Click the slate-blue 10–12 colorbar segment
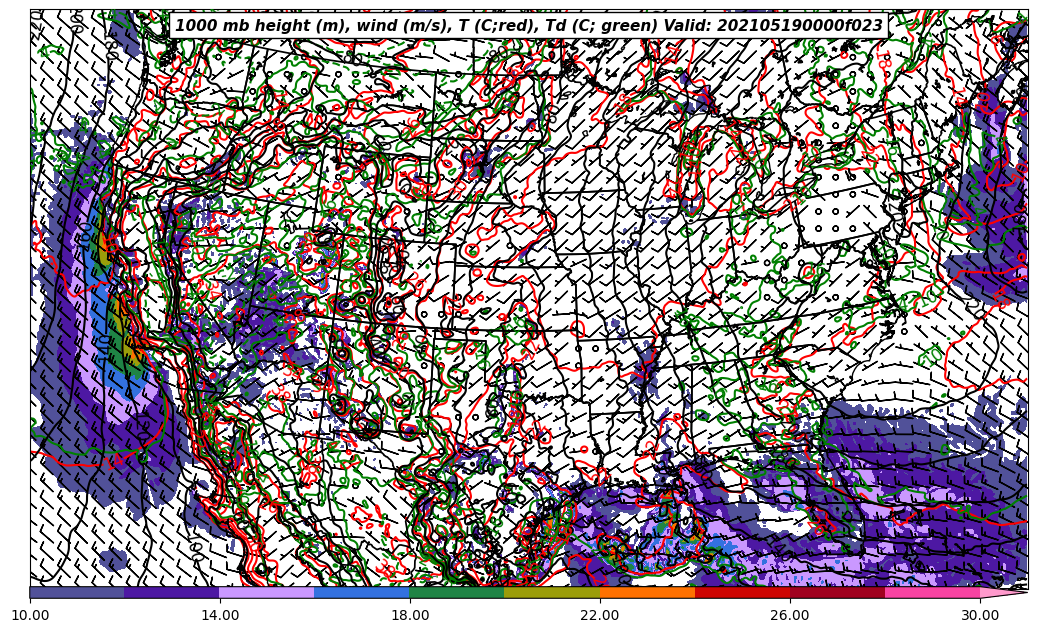Viewport: 1037px width, 632px height. (x=77, y=592)
